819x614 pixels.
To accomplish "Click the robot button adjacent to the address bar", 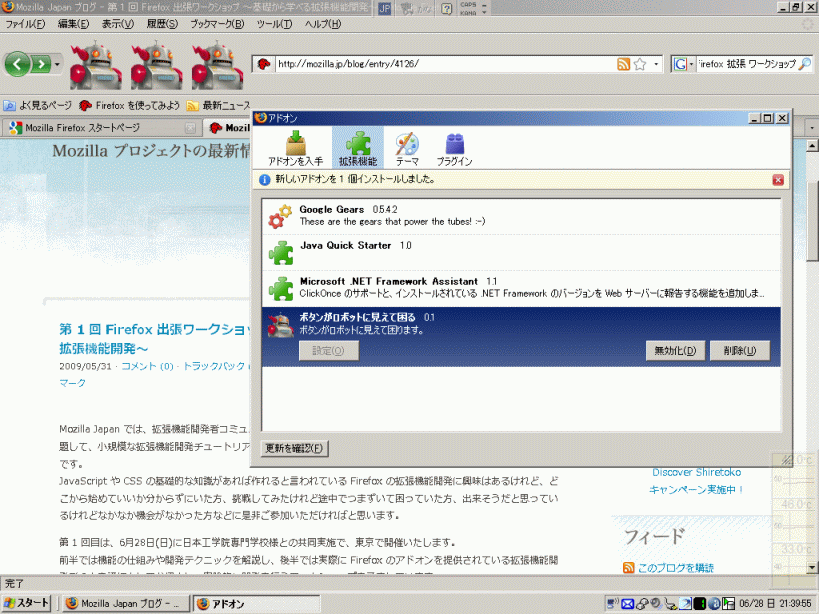I will tap(217, 65).
